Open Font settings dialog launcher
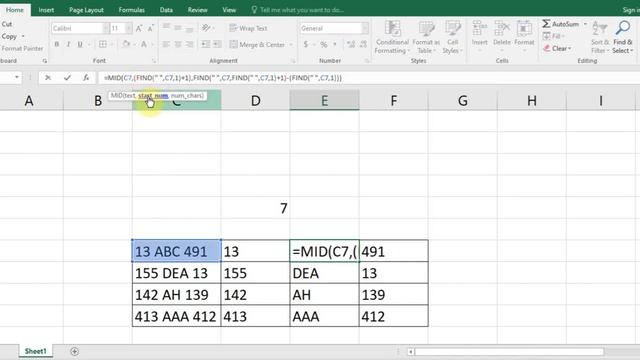This screenshot has width=640, height=360. 154,61
